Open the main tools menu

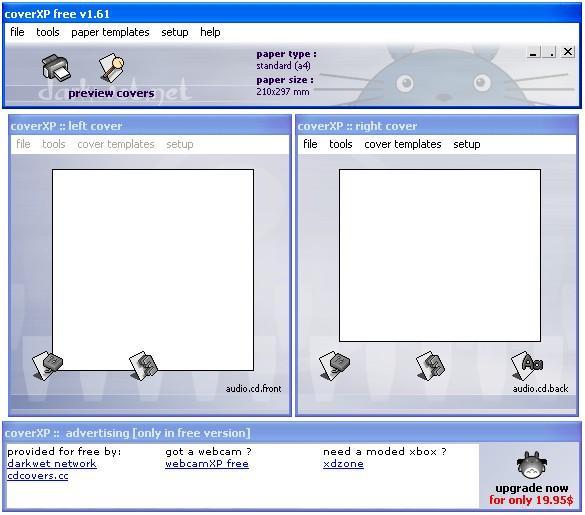tap(48, 32)
